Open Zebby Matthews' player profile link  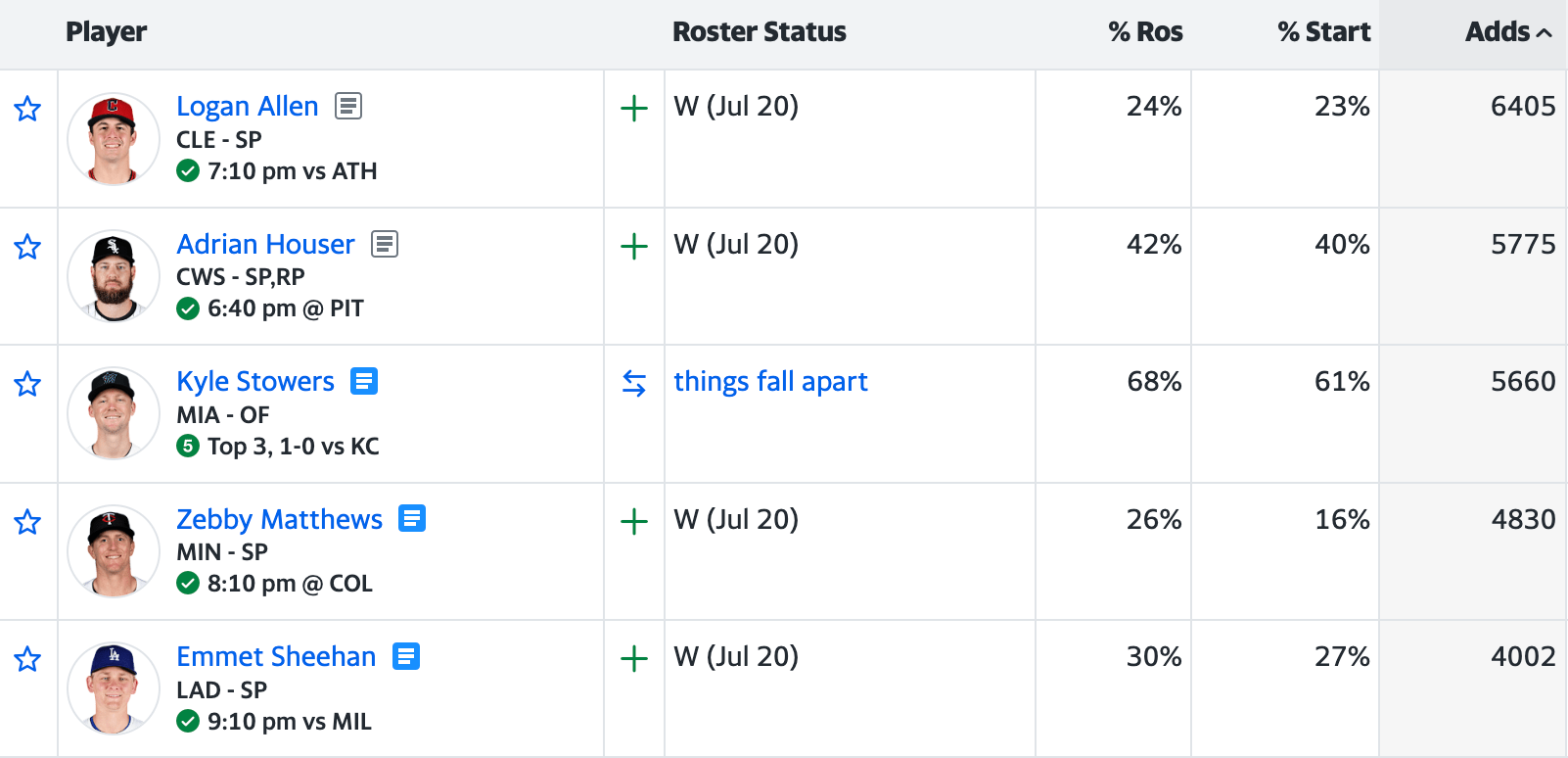coord(279,519)
